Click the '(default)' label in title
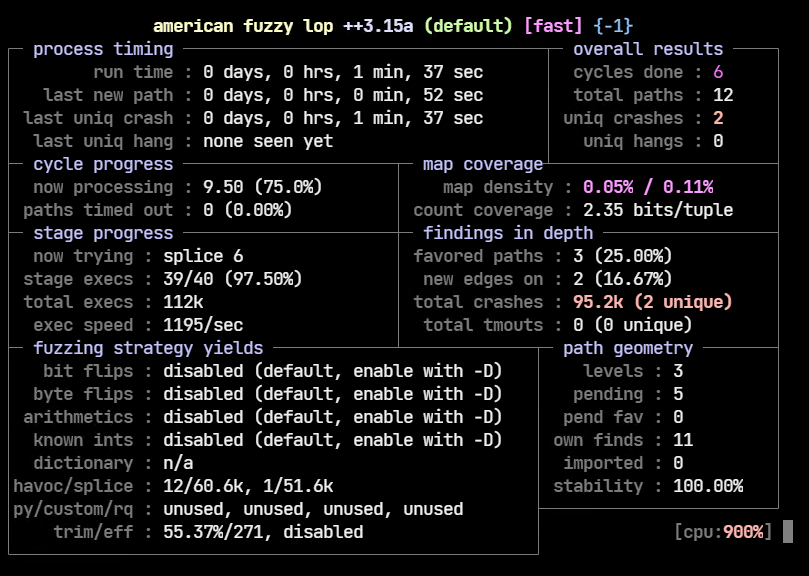The width and height of the screenshot is (809, 576). (x=468, y=26)
